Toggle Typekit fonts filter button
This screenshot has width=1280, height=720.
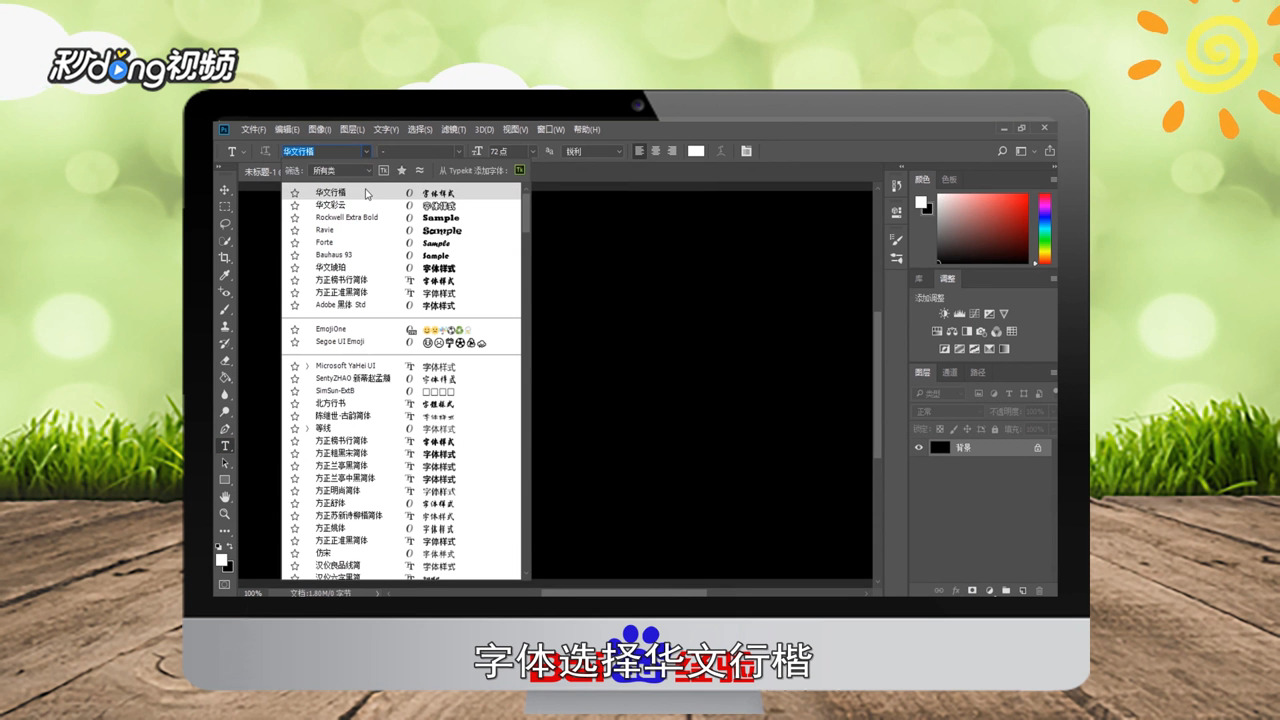(x=384, y=171)
